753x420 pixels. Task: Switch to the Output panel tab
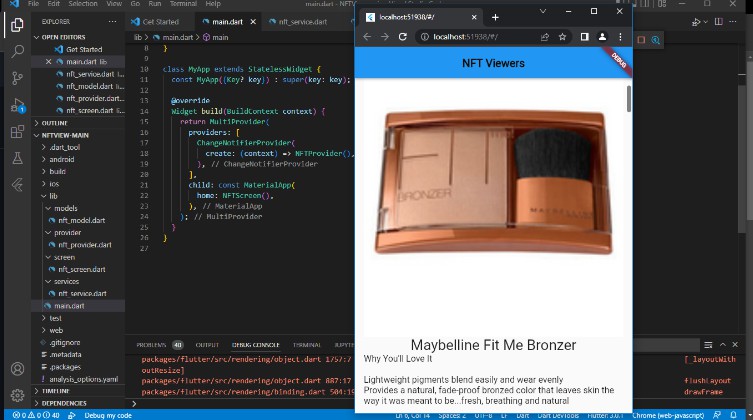[x=207, y=345]
